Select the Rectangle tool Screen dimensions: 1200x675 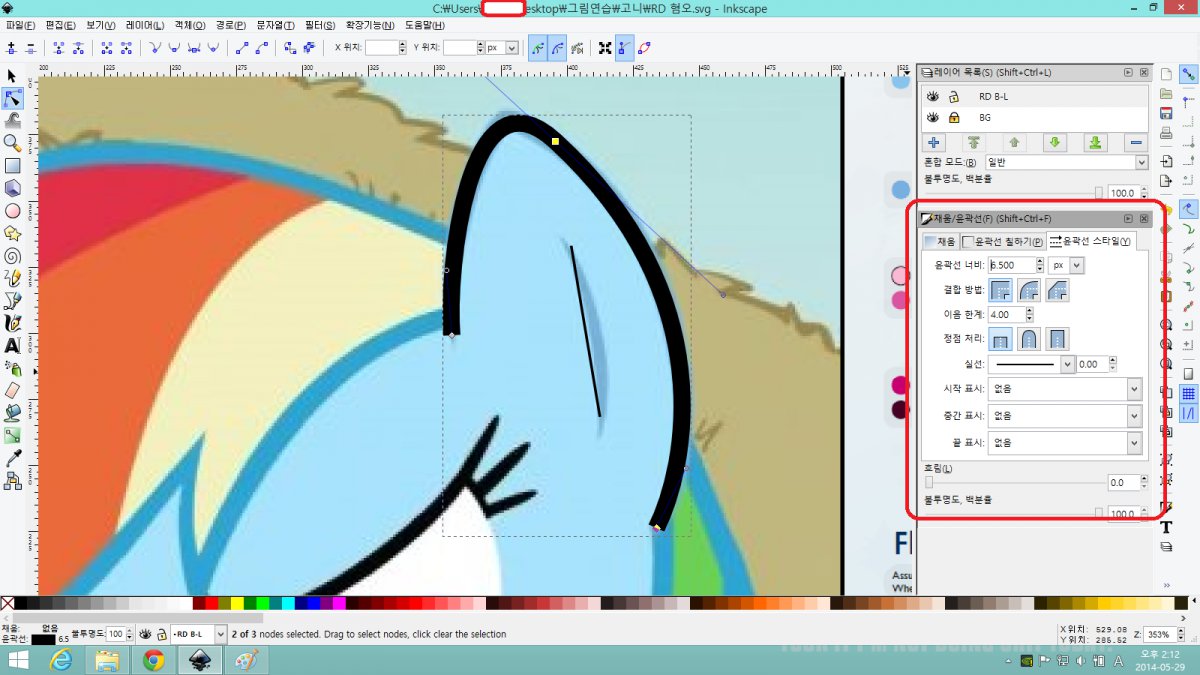tap(12, 165)
